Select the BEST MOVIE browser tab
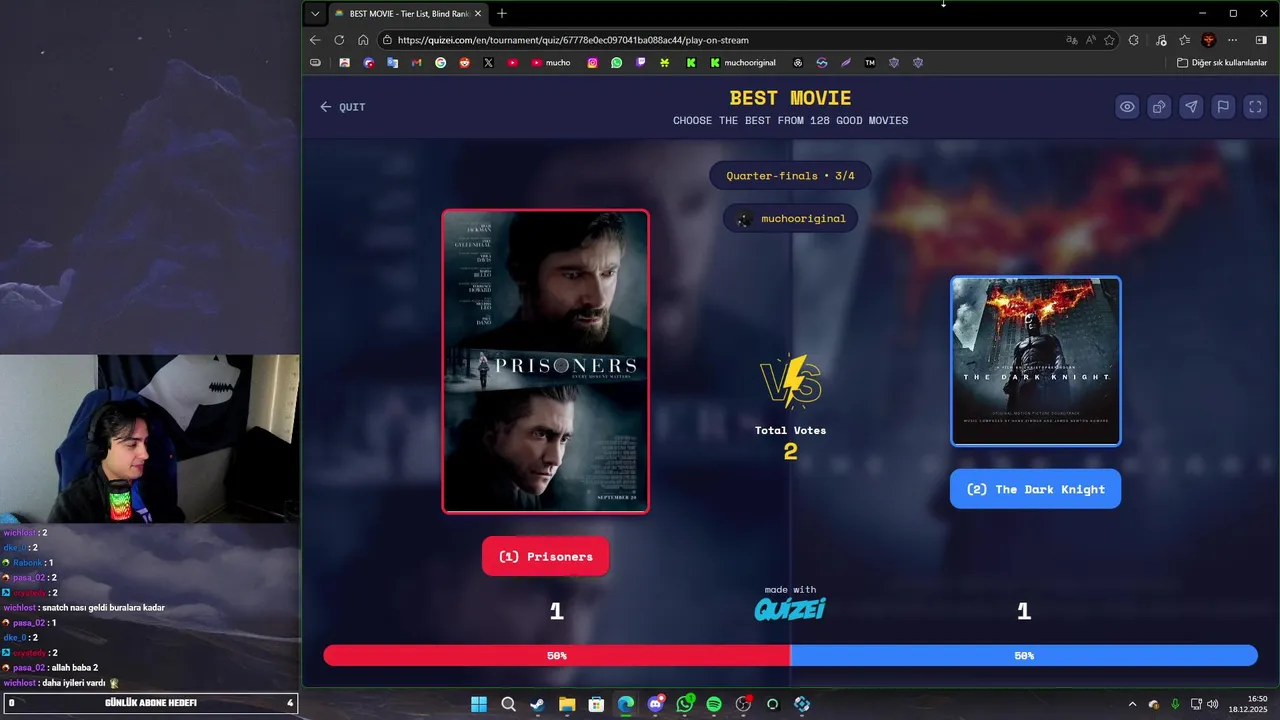1280x720 pixels. click(x=407, y=14)
